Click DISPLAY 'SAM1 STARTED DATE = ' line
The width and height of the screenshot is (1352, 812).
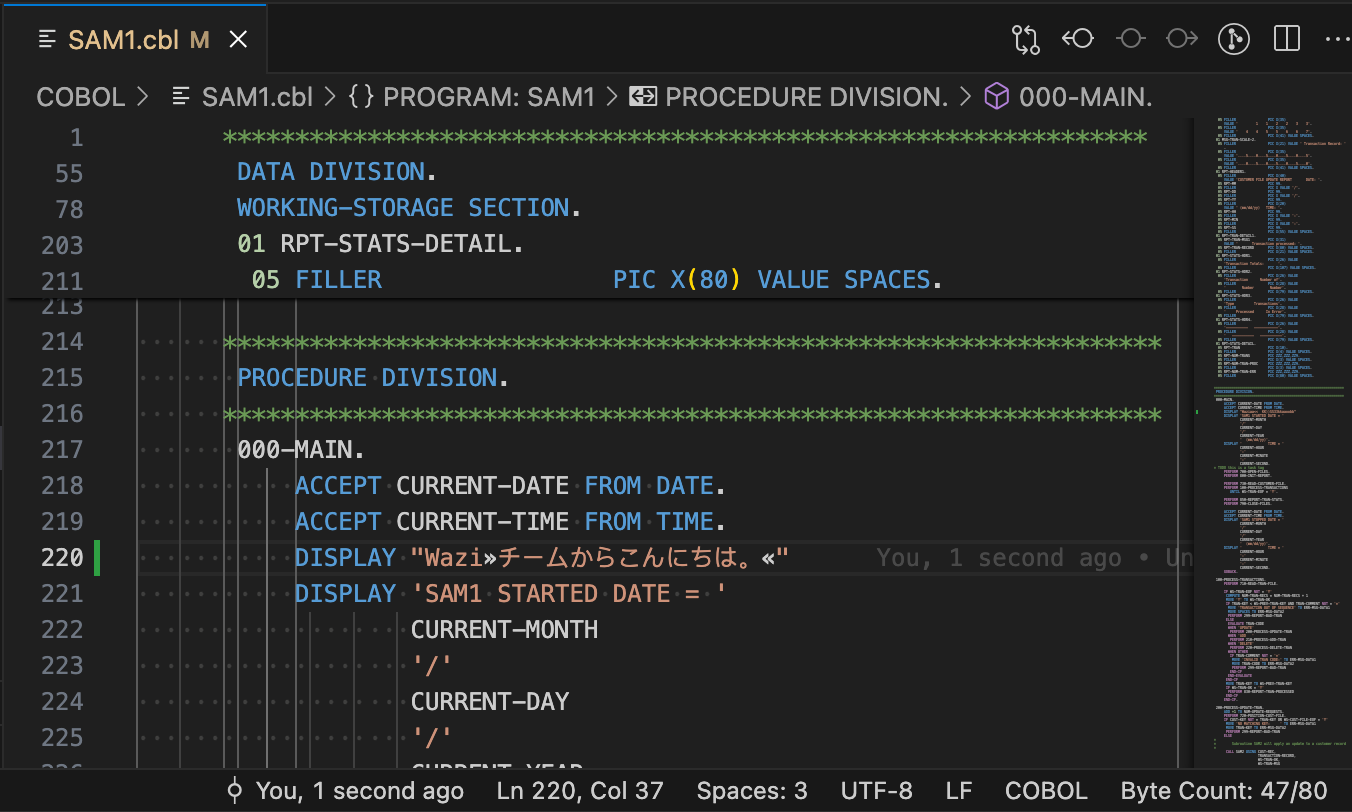(x=510, y=594)
